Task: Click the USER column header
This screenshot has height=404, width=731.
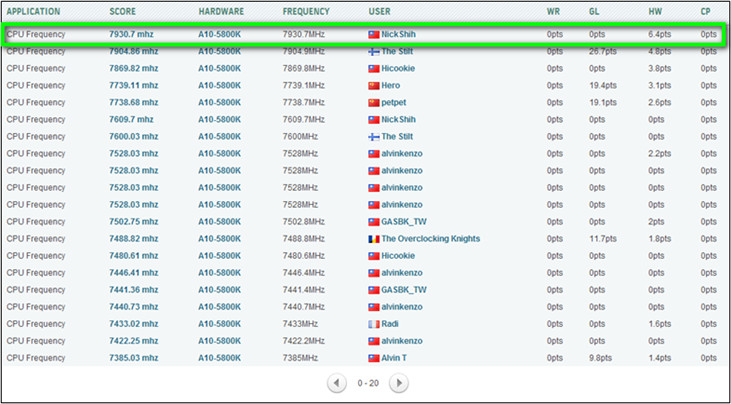Action: pos(380,11)
